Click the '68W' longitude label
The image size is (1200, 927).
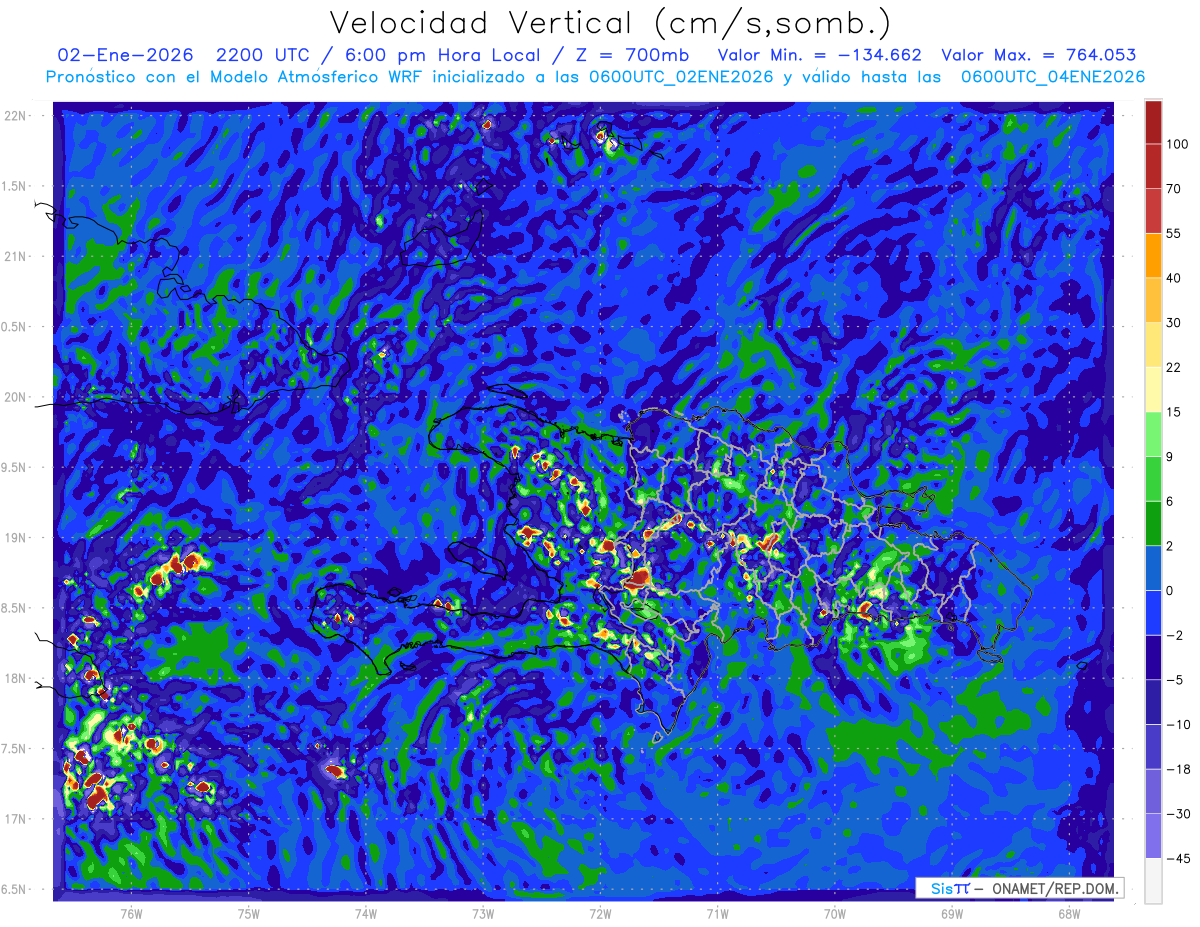click(1069, 913)
